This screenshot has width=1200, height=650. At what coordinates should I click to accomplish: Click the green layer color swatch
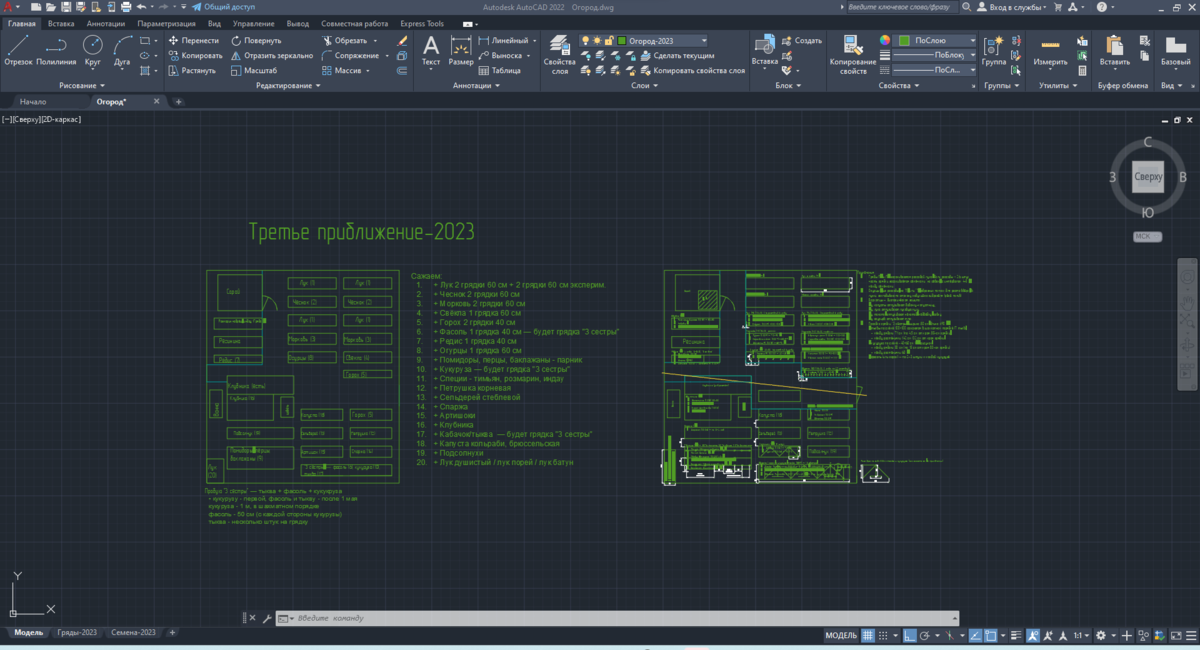point(622,41)
